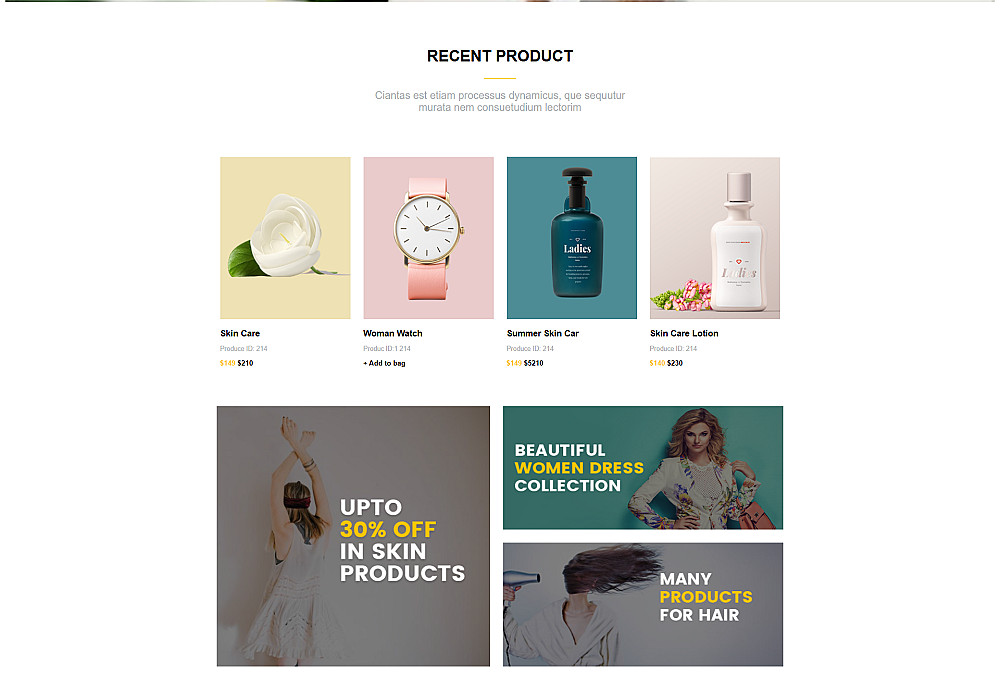The image size is (1000, 679).
Task: Open the Many Products For Hair banner
Action: click(x=643, y=604)
